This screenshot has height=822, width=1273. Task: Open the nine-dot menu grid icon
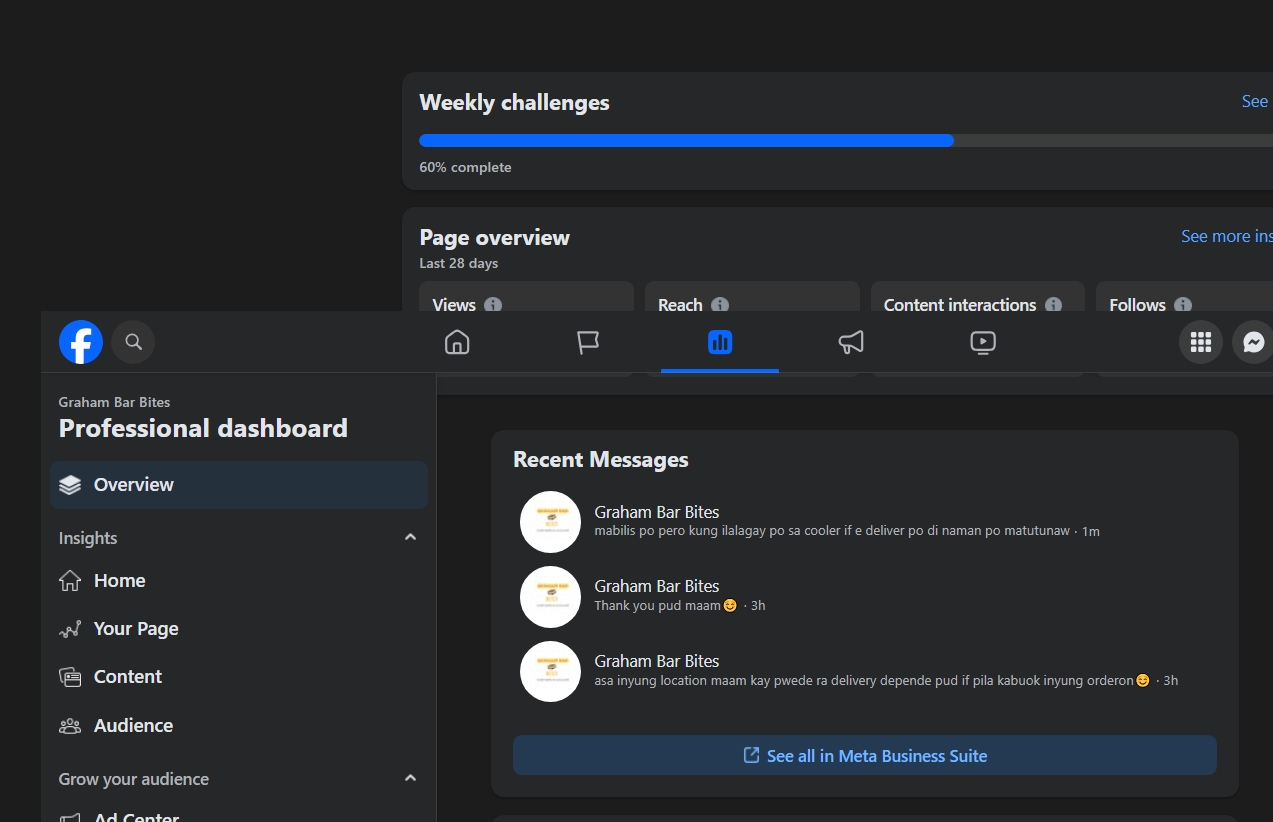pos(1201,342)
